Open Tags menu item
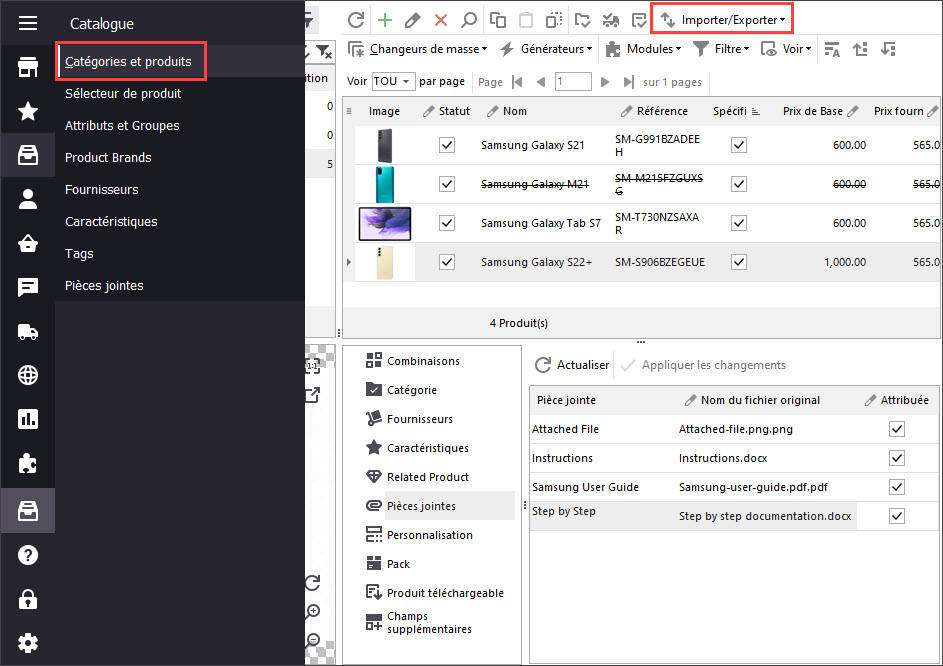943x666 pixels. pos(79,254)
